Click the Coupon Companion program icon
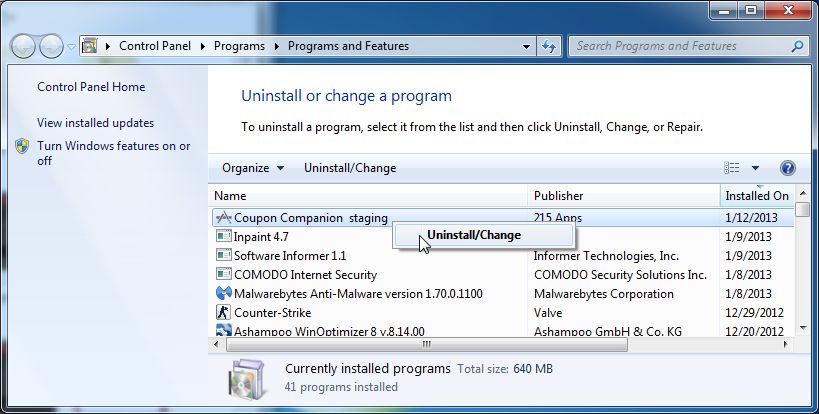The image size is (819, 414). click(223, 217)
